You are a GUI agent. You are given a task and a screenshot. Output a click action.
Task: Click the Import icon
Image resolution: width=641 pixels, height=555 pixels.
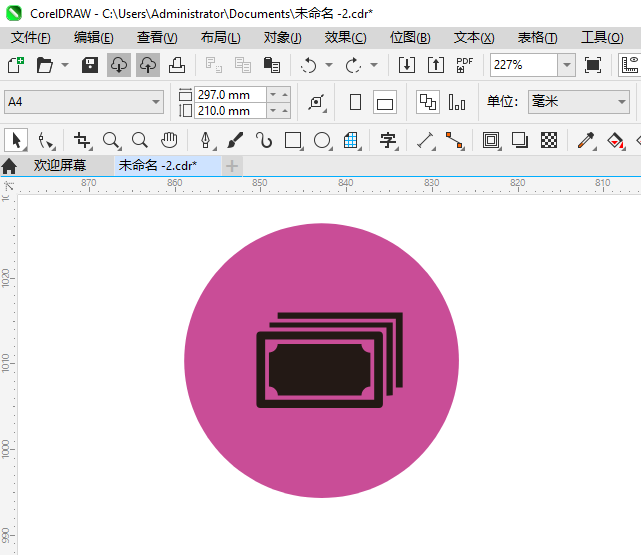[x=407, y=65]
